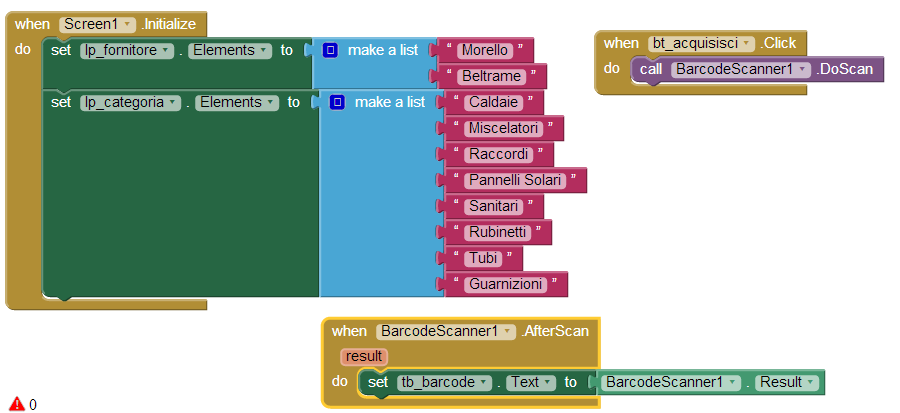Click mutator icon on fornitore make a list
The height and width of the screenshot is (413, 900).
click(330, 50)
